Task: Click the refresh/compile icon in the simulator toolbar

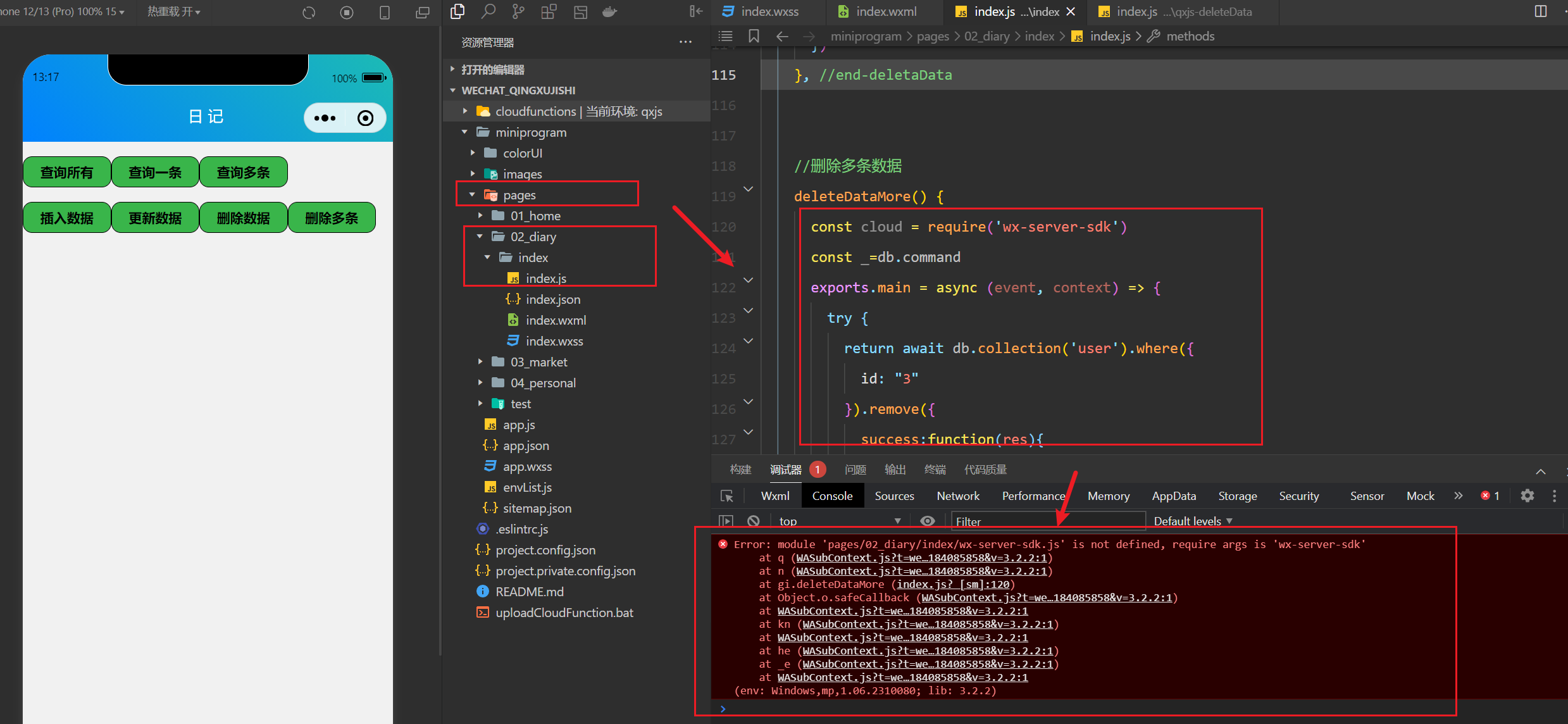Action: coord(309,13)
